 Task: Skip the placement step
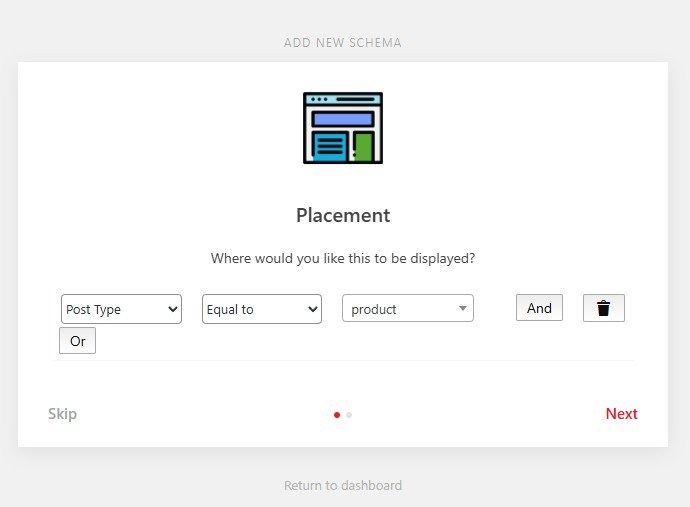coord(62,414)
